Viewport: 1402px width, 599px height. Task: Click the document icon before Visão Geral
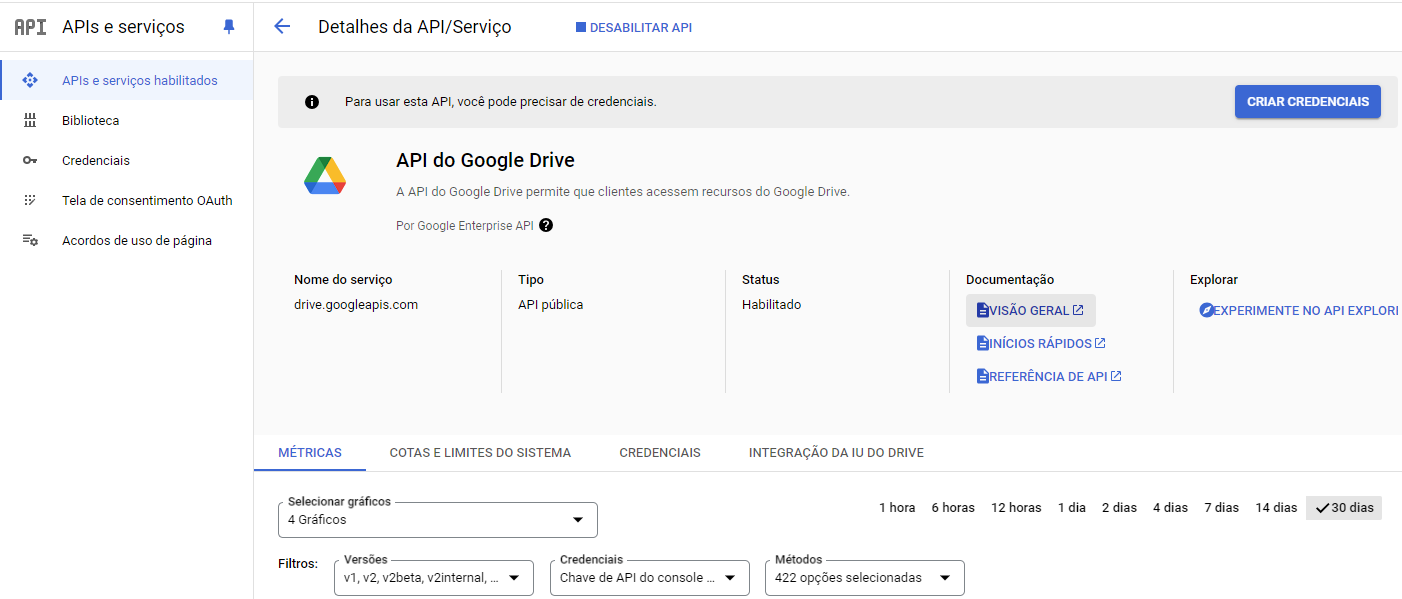[x=982, y=310]
